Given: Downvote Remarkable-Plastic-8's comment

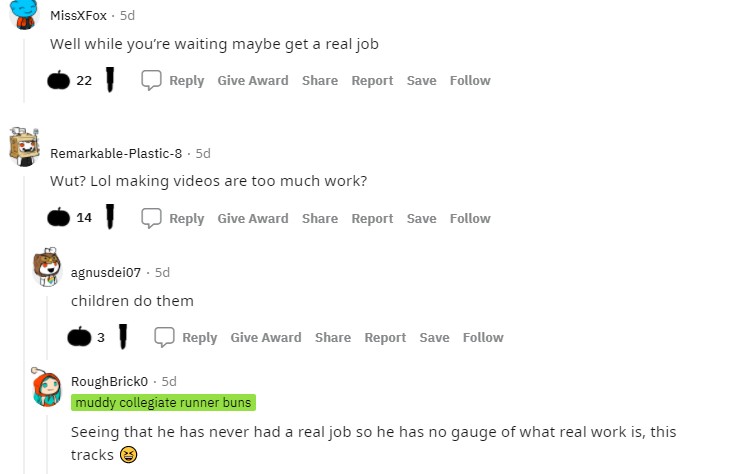Looking at the screenshot, I should coord(110,218).
